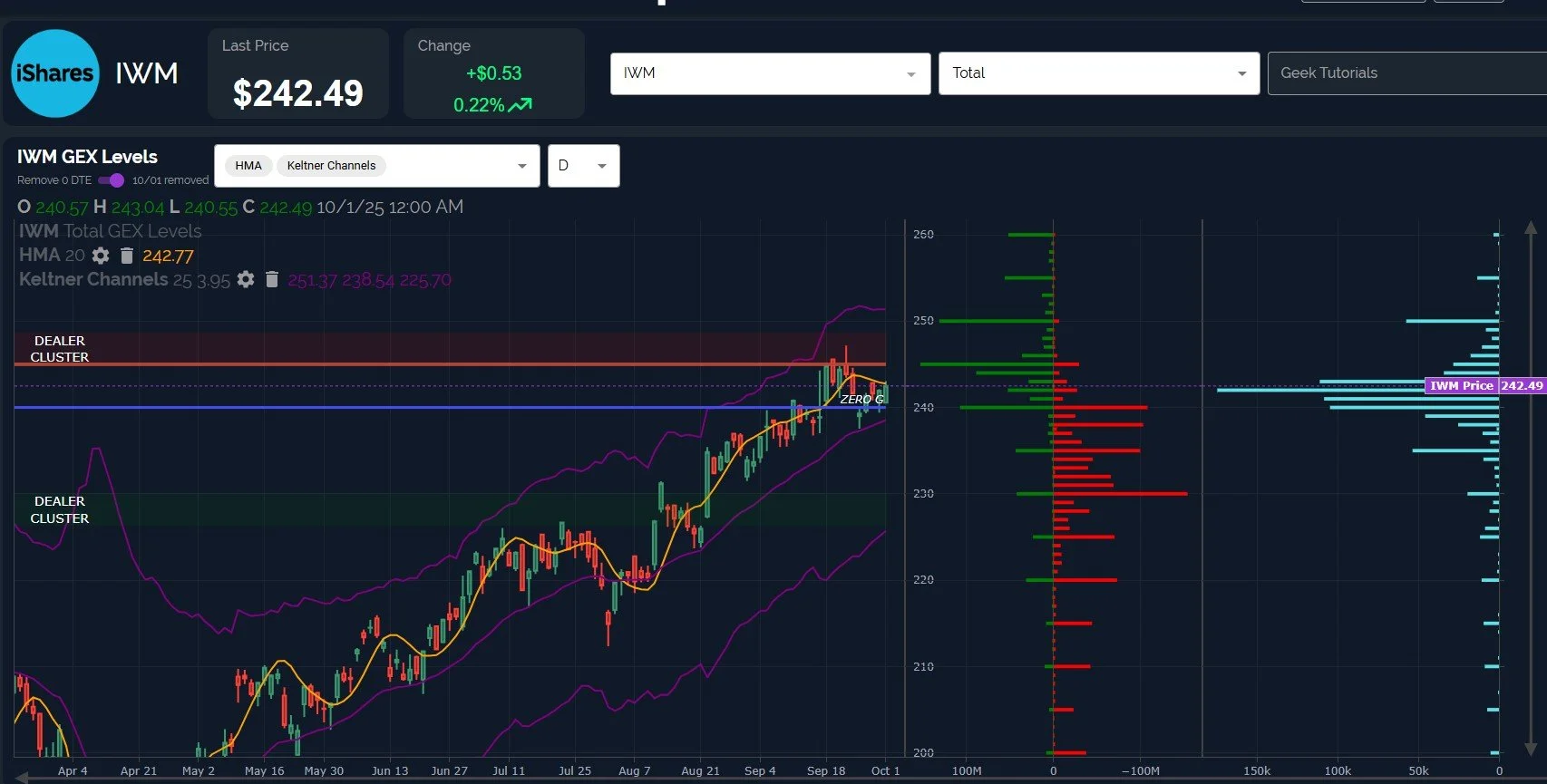
Task: Click the 0.22% change percentage
Action: point(479,105)
